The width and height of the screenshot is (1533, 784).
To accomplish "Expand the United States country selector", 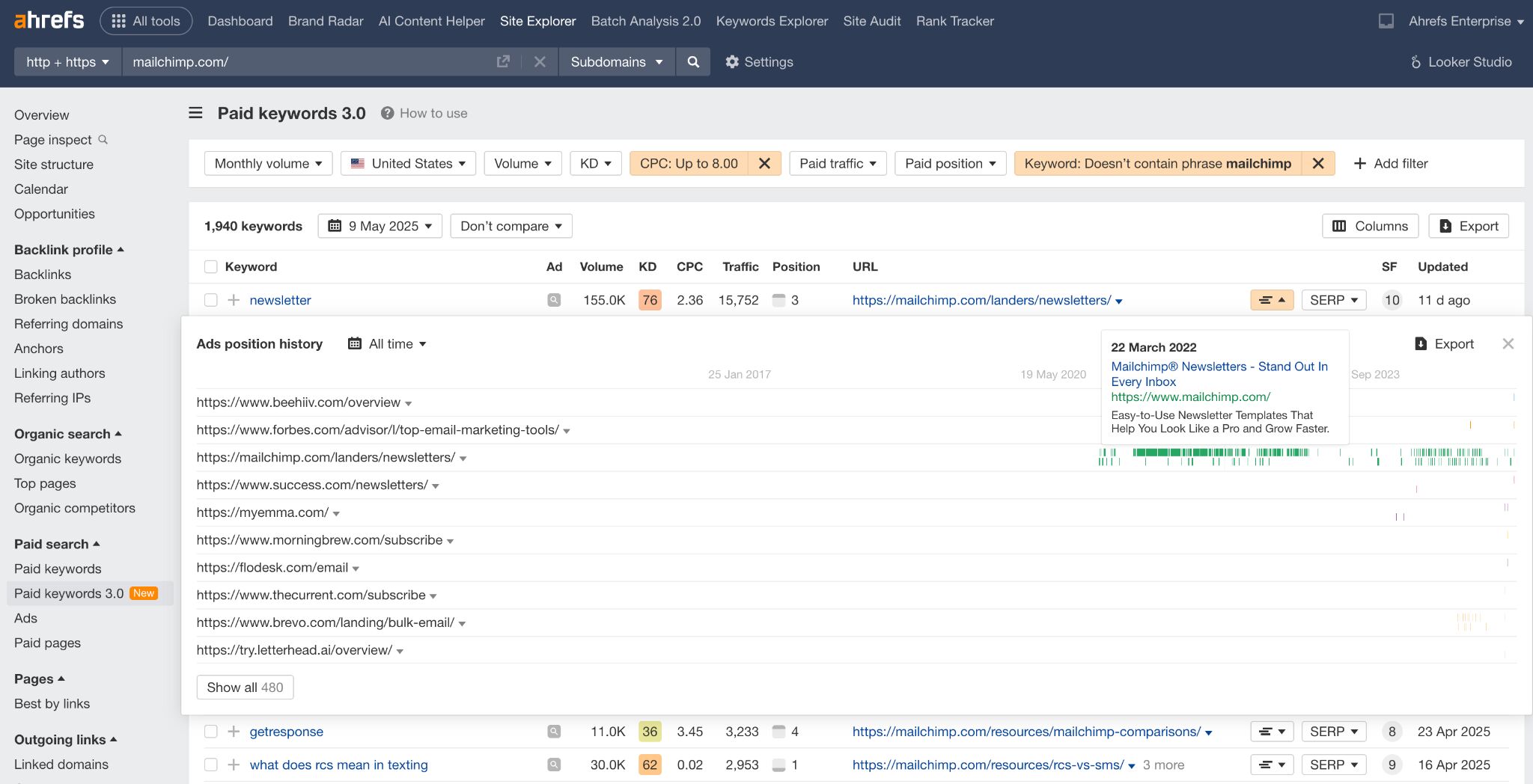I will pos(407,163).
